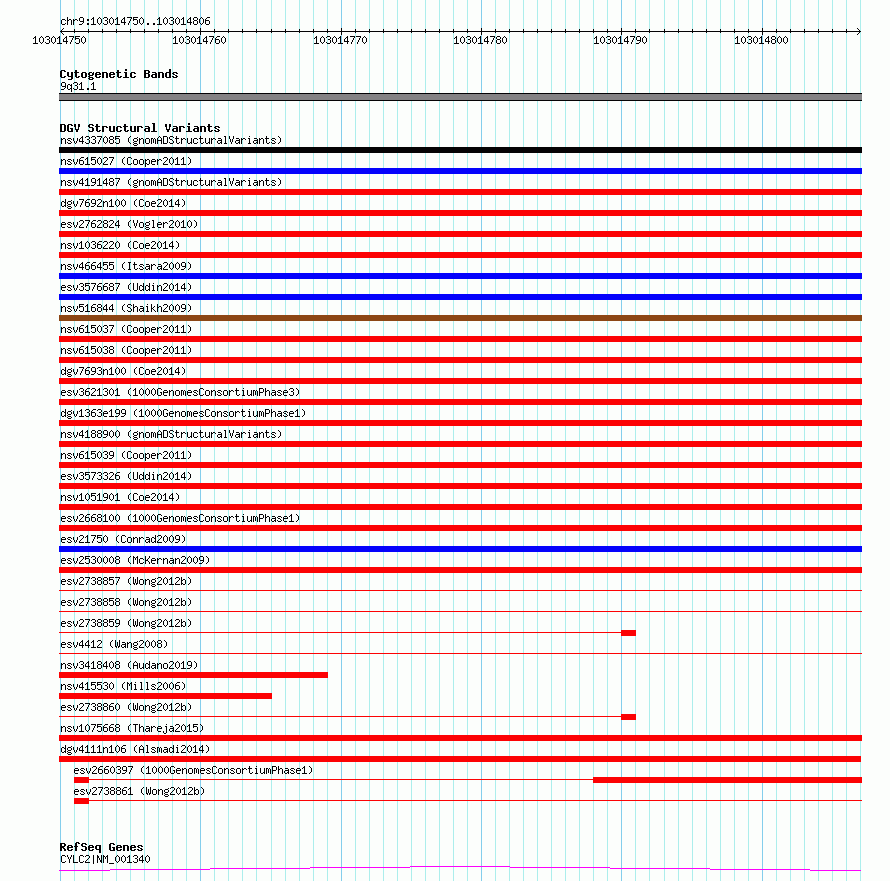Select the esv2738857 (Wong2012b) label
This screenshot has width=890, height=881.
(x=126, y=581)
